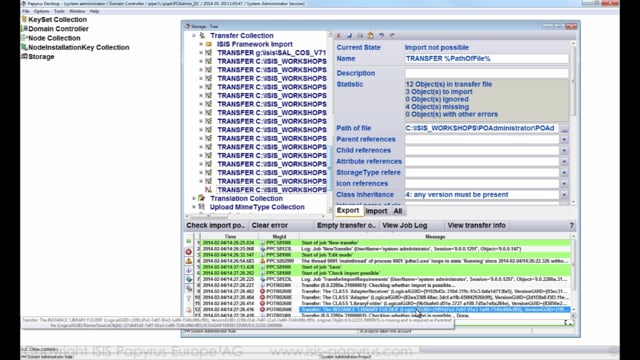Open the Attribute references dropdown
This screenshot has width=640, height=360.
[564, 161]
